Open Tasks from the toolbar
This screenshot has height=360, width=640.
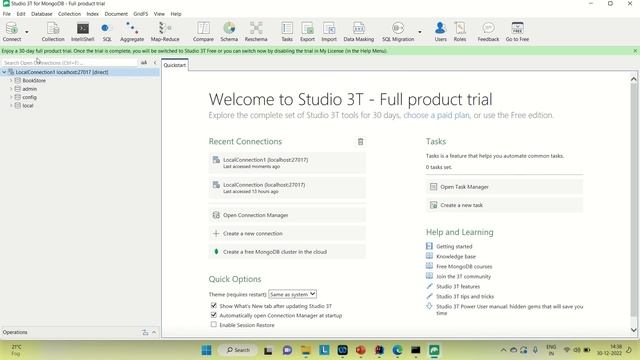[287, 31]
